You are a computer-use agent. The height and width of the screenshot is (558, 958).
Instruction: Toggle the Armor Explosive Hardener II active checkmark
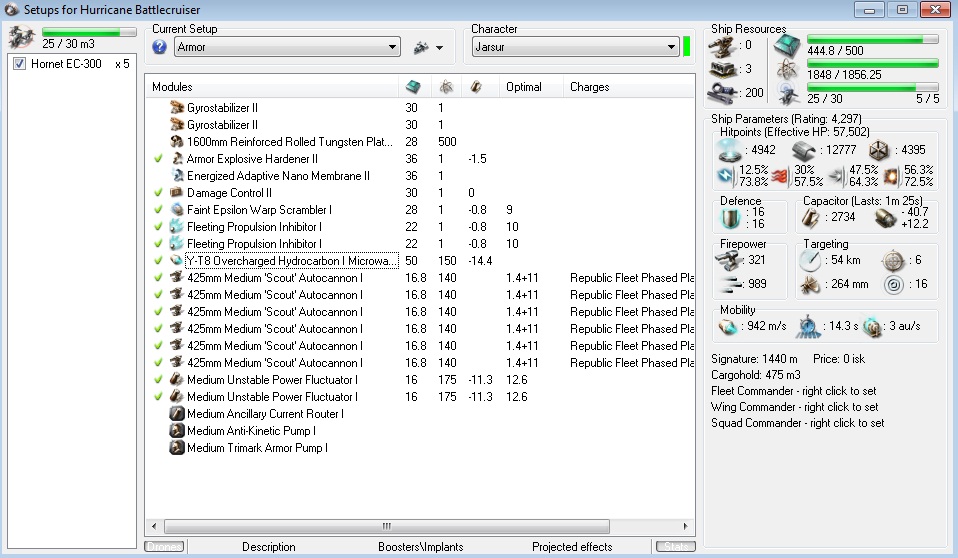tap(158, 159)
